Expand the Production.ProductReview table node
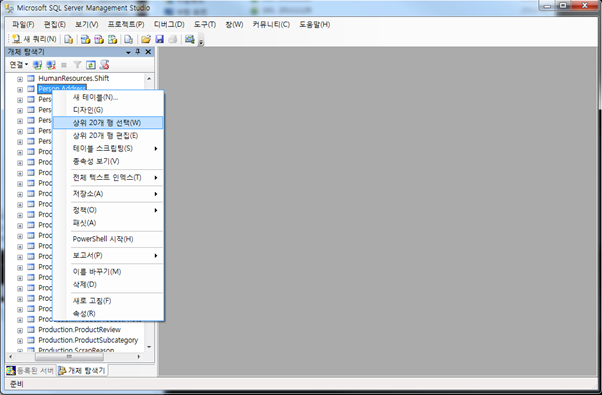The image size is (602, 395). pyautogui.click(x=20, y=330)
